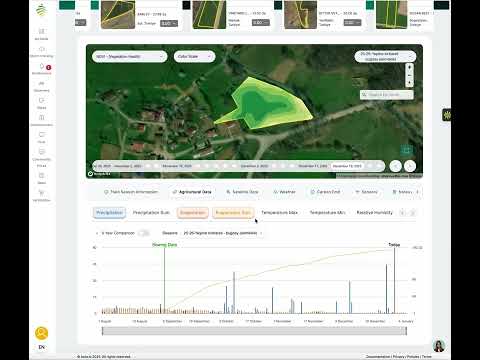Image resolution: width=480 pixels, height=360 pixels.
Task: Click the chart range slider right handle
Action: pos(406,331)
